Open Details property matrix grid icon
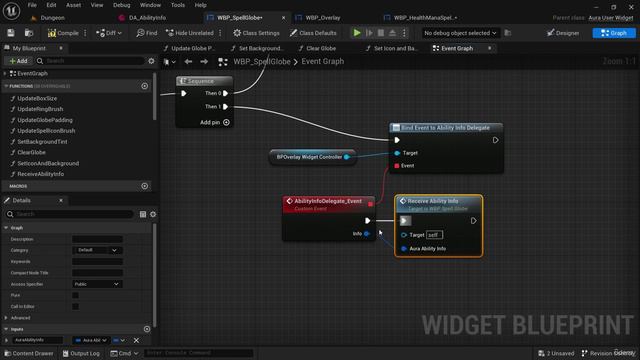Screen dimensions: 640x360 [143, 214]
